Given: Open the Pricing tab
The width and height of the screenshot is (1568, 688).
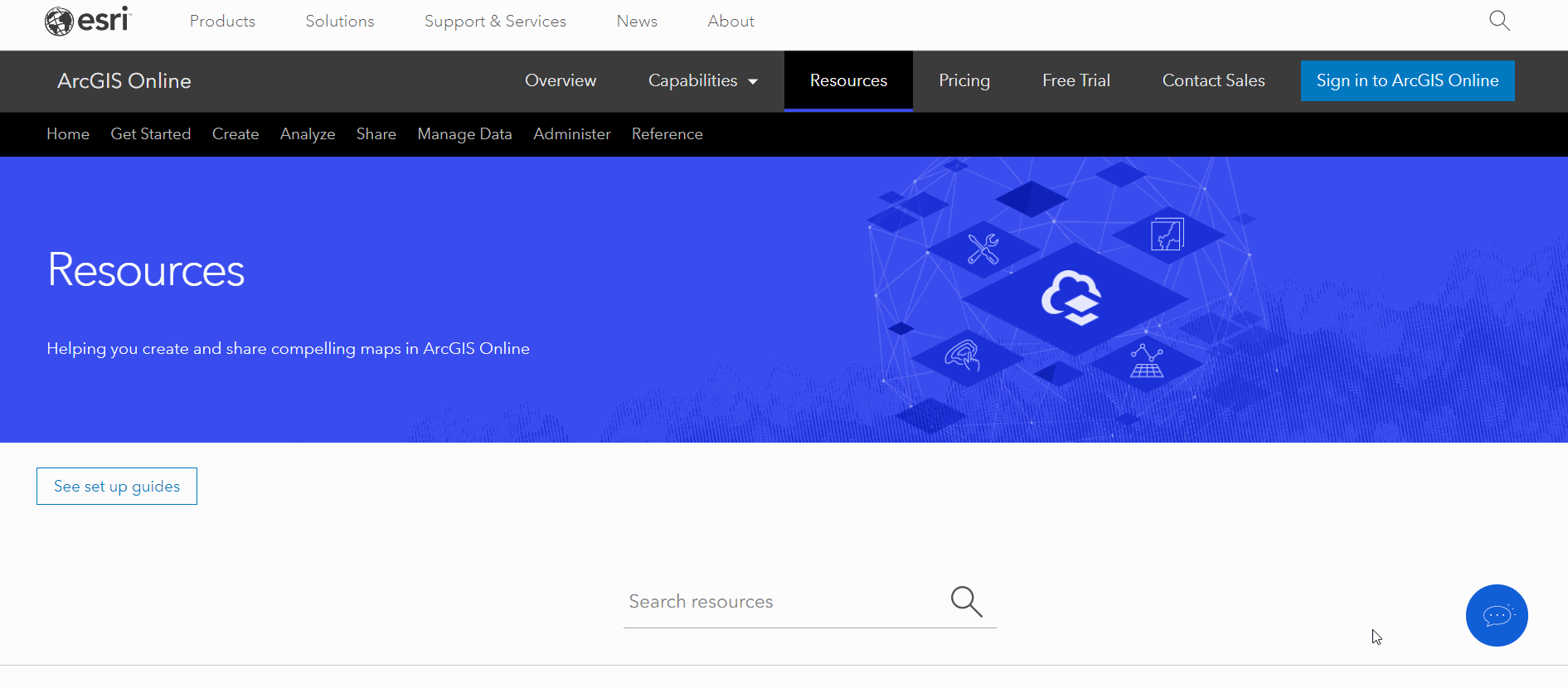Looking at the screenshot, I should [964, 80].
